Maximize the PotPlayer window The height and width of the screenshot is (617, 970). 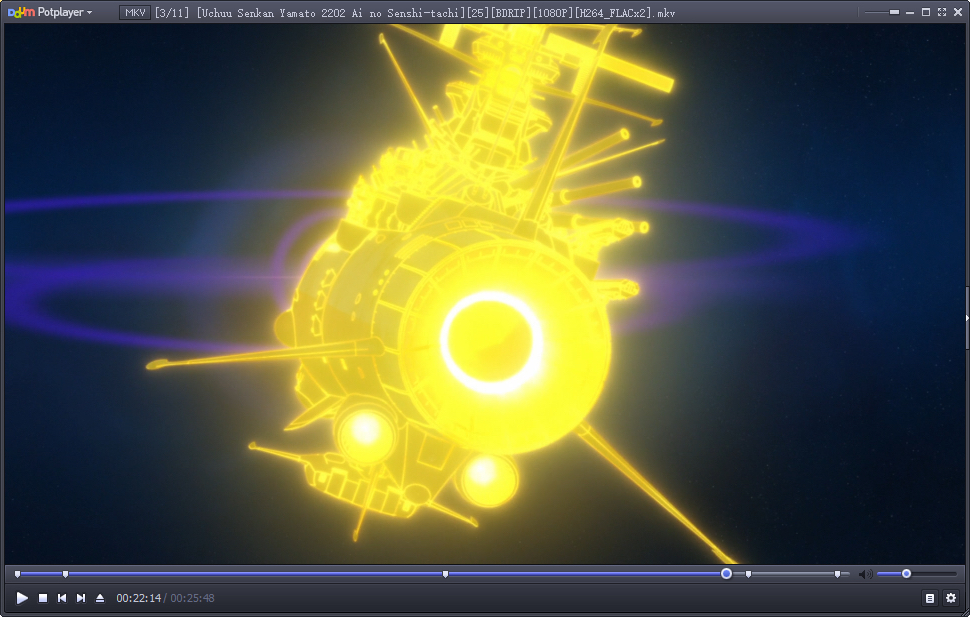point(925,12)
